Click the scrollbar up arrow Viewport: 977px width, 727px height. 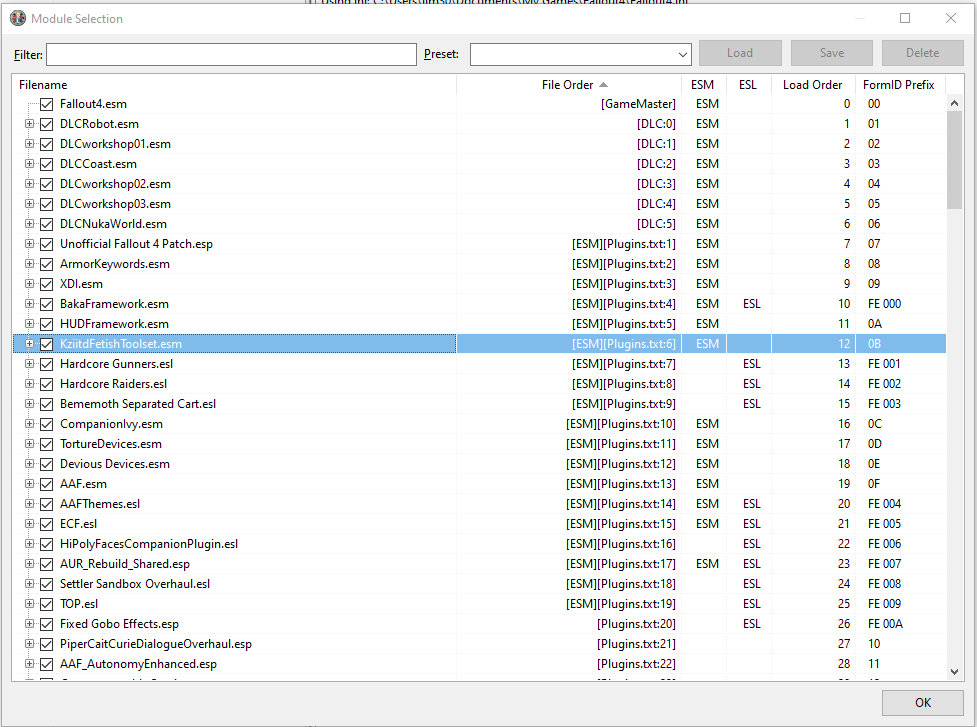point(955,103)
